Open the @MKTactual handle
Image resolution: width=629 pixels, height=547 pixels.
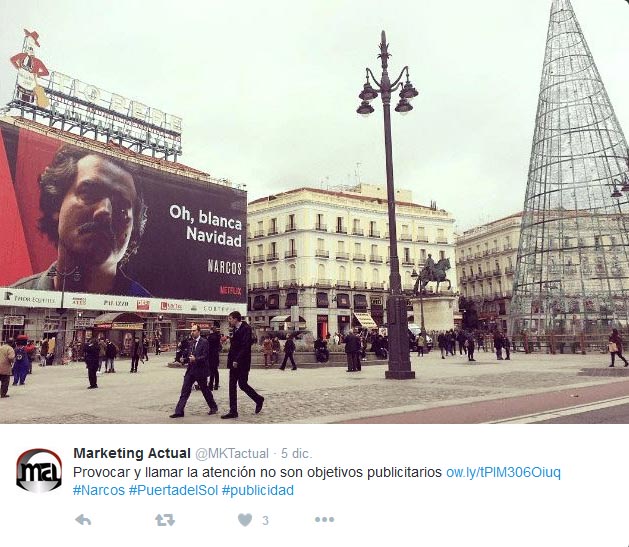pyautogui.click(x=232, y=454)
